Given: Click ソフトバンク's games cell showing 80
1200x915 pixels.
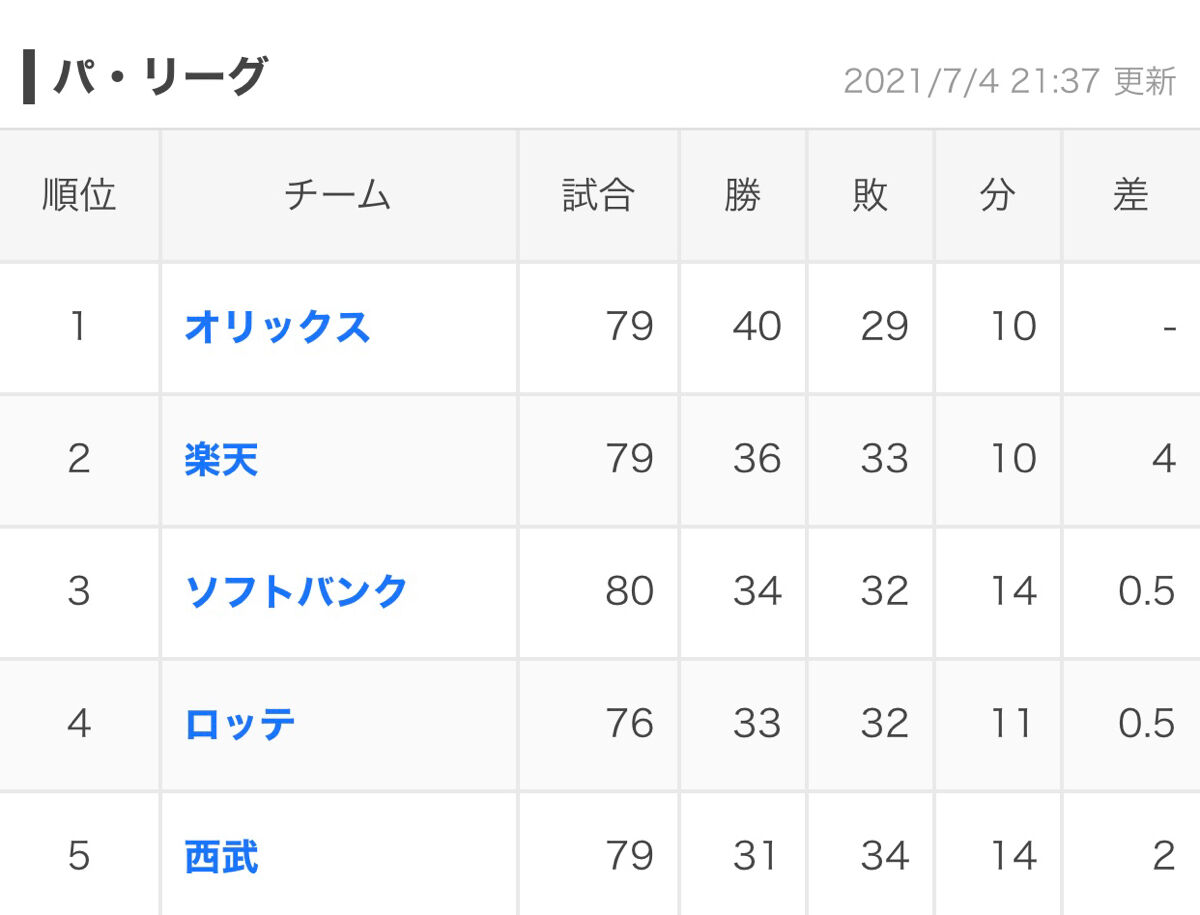Looking at the screenshot, I should (629, 591).
